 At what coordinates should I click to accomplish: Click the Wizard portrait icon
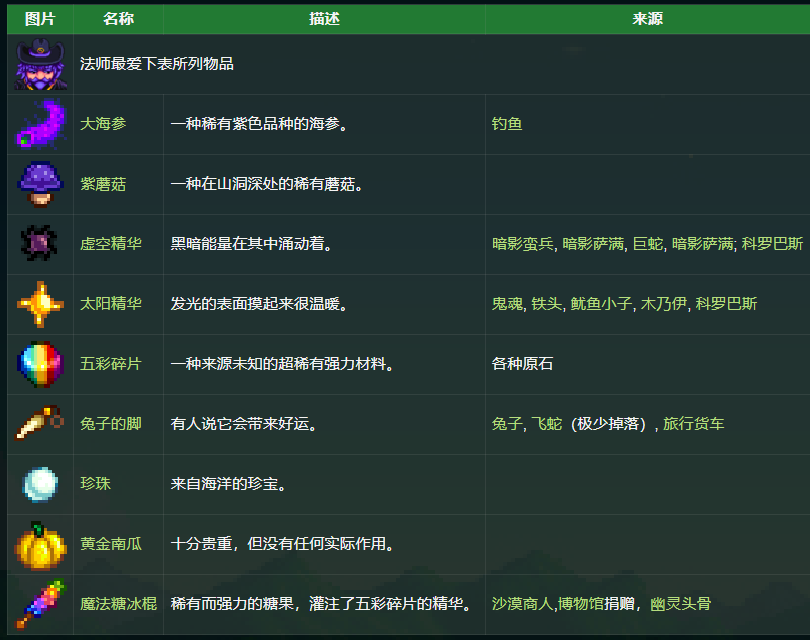pos(40,64)
